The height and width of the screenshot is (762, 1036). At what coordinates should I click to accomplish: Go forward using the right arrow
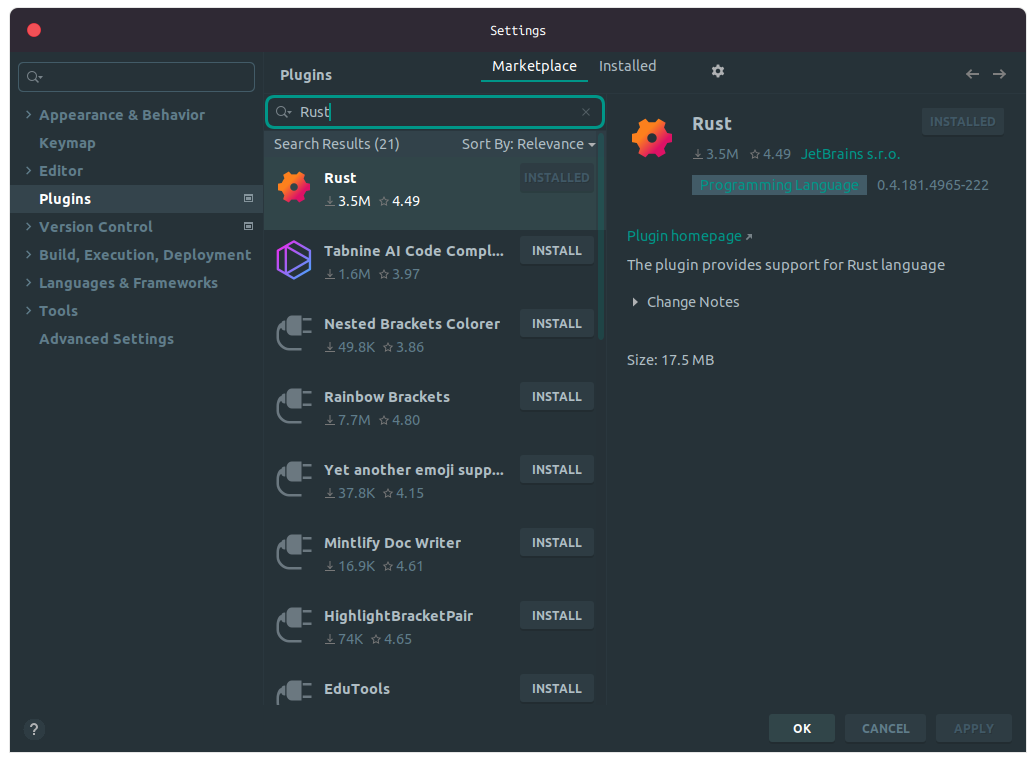click(x=999, y=74)
